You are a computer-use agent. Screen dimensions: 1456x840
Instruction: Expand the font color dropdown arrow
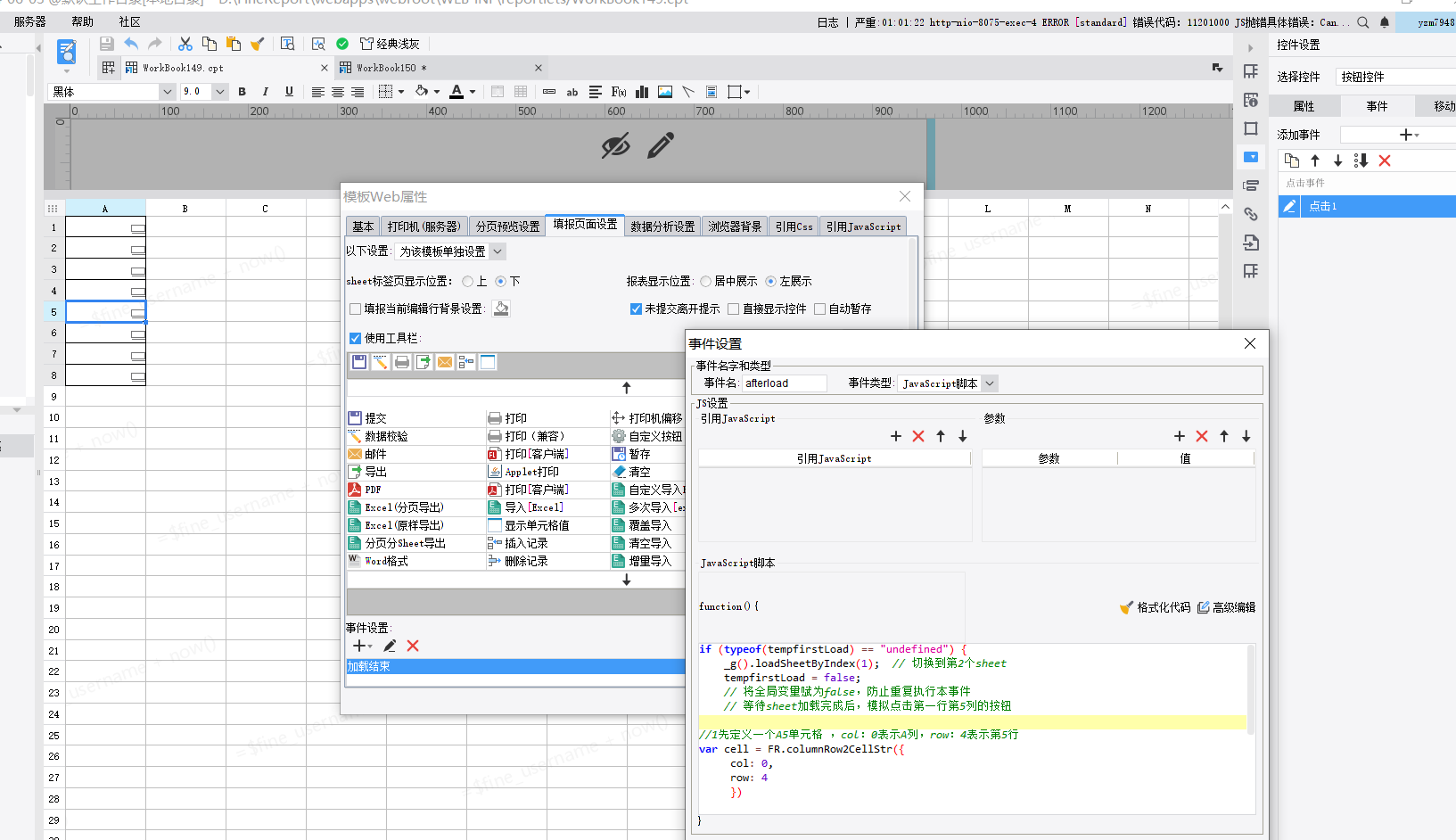point(473,92)
